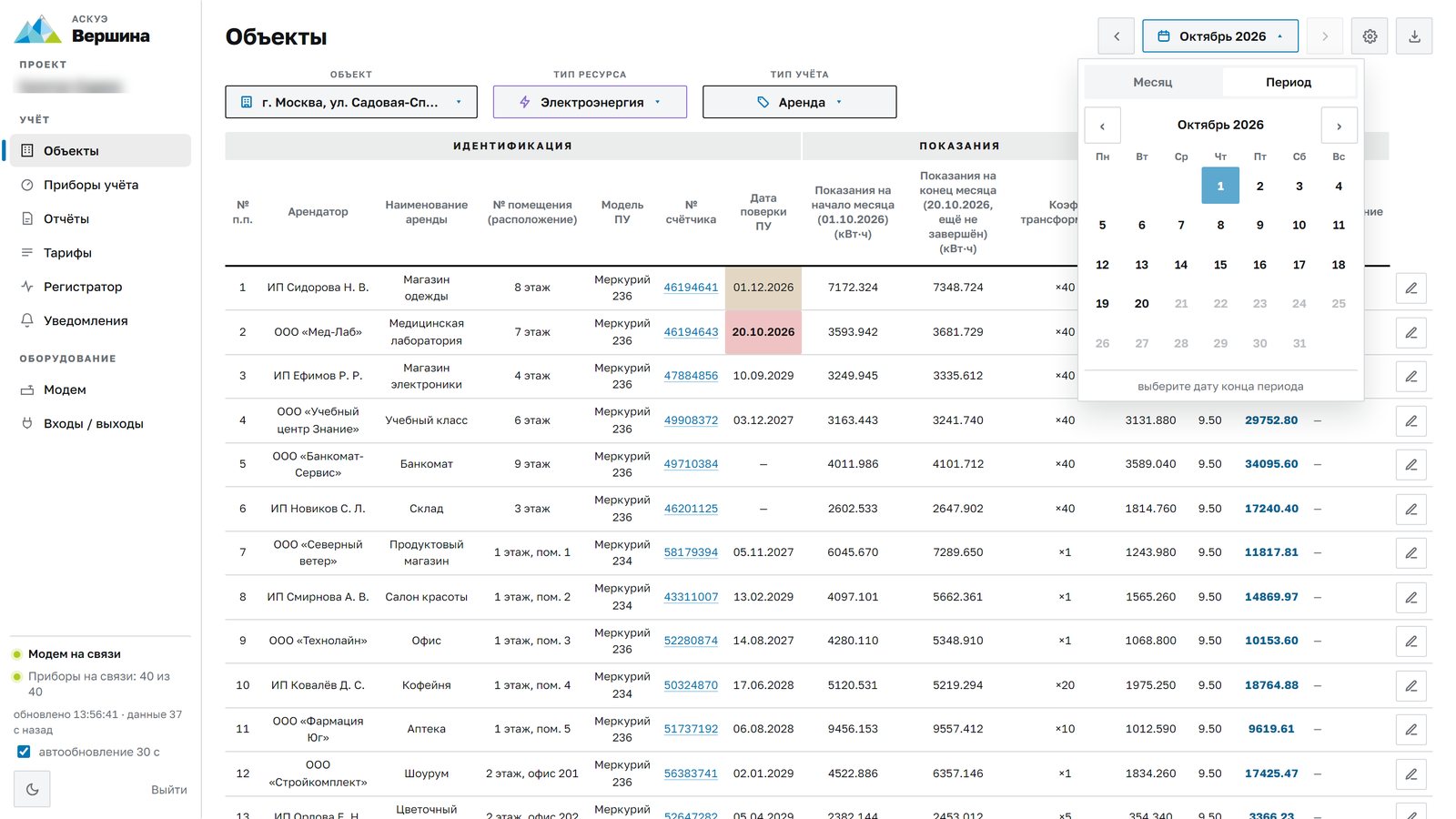Click the download export icon
This screenshot has width=1456, height=819.
pyautogui.click(x=1414, y=36)
